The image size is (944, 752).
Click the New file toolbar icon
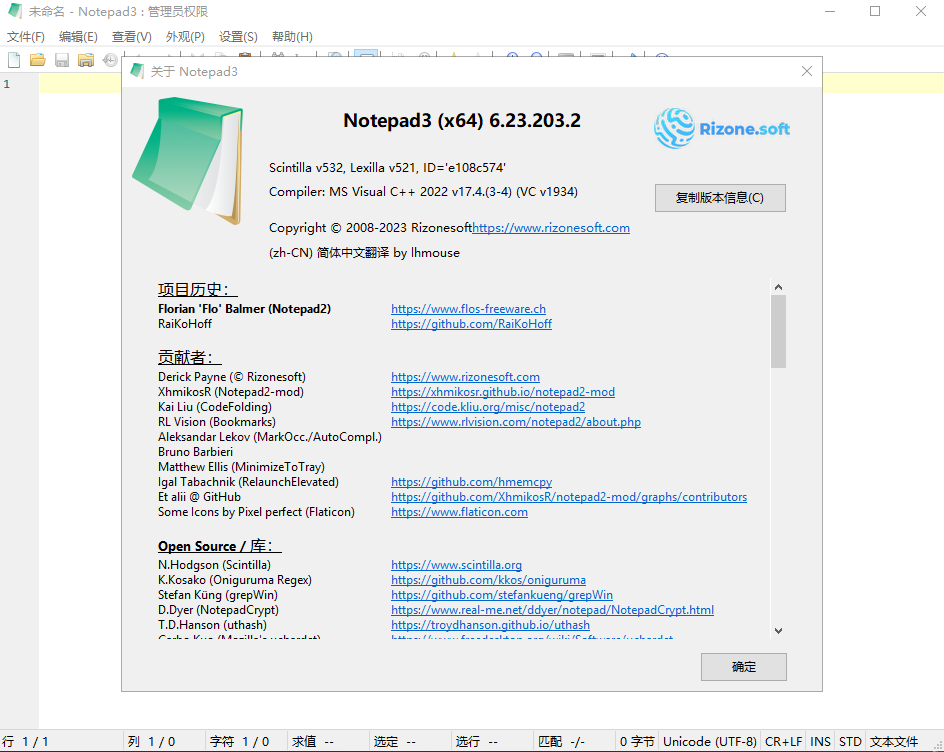click(13, 60)
